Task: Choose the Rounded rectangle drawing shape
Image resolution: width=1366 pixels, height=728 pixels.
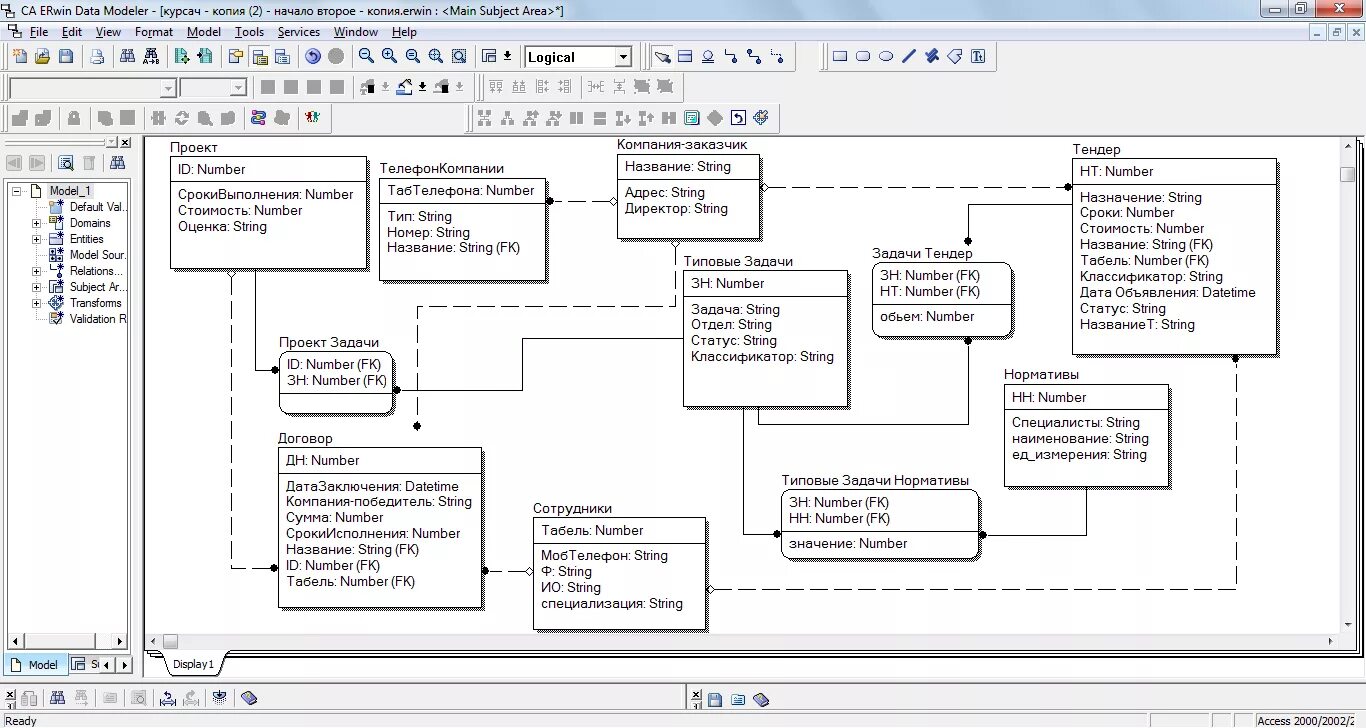Action: (863, 57)
